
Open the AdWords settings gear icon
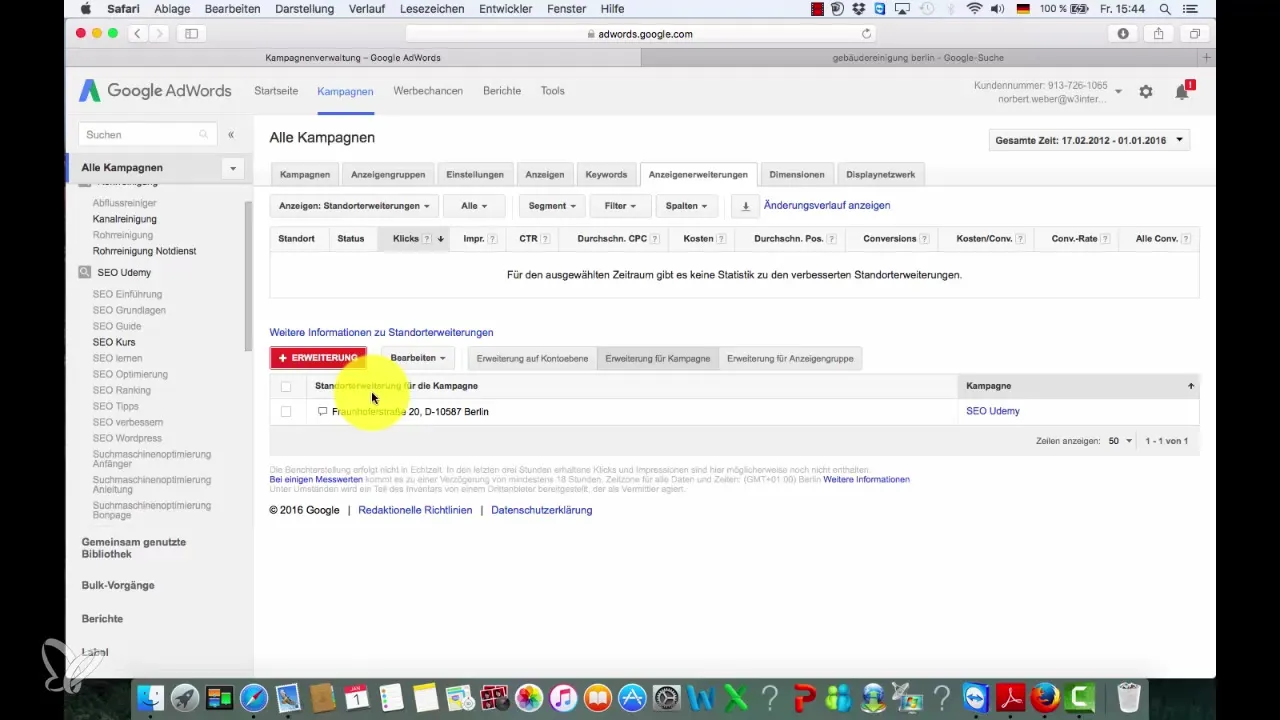pyautogui.click(x=1146, y=91)
